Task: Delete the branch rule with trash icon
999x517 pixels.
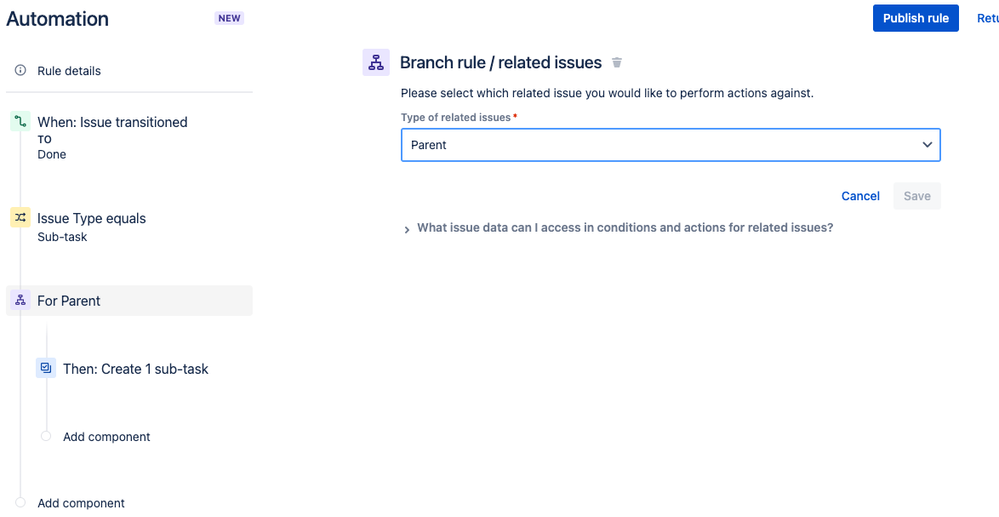Action: (x=617, y=63)
